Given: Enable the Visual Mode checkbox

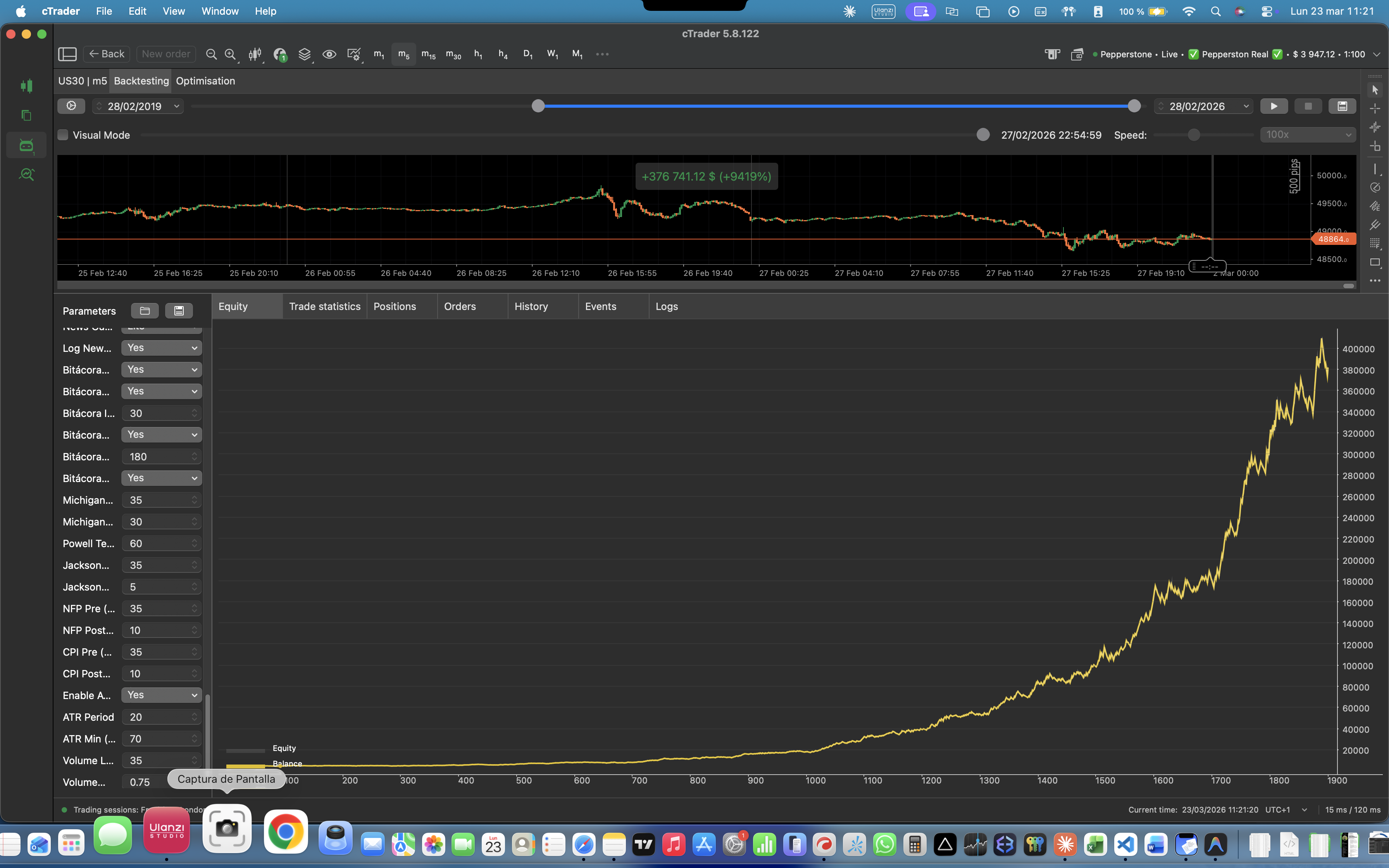Looking at the screenshot, I should pos(63,135).
